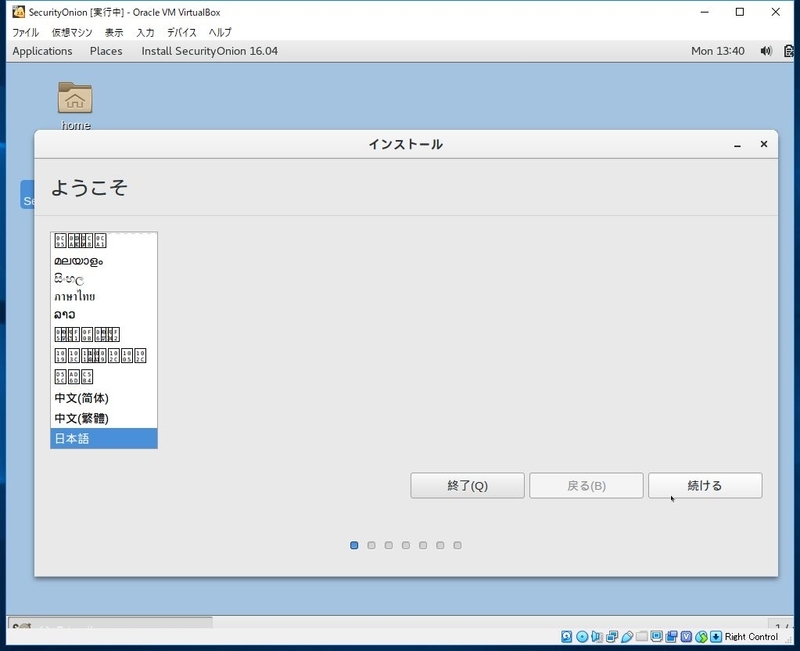Click the mouse integration status icon

[x=702, y=637]
